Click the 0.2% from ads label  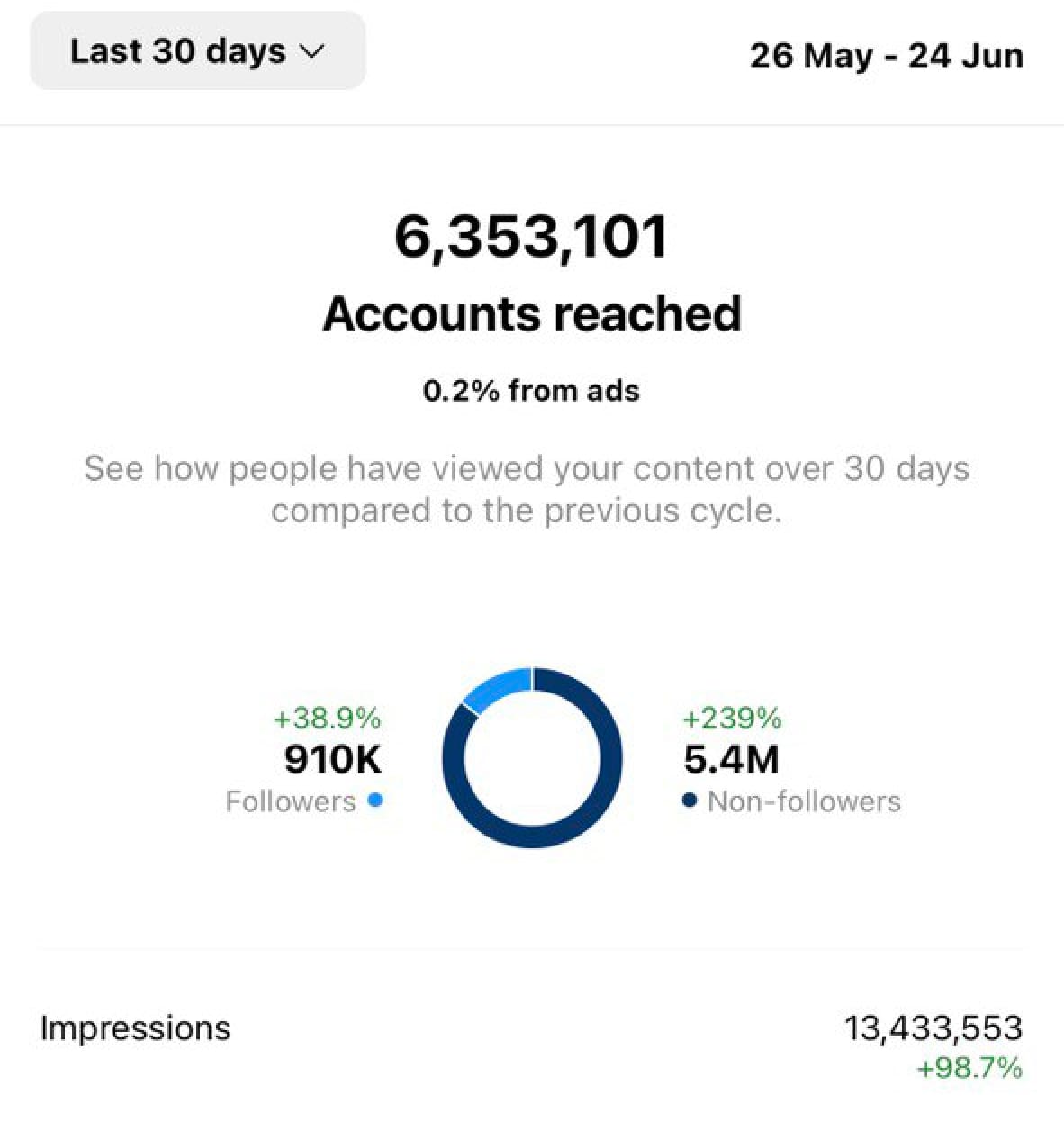(x=531, y=391)
